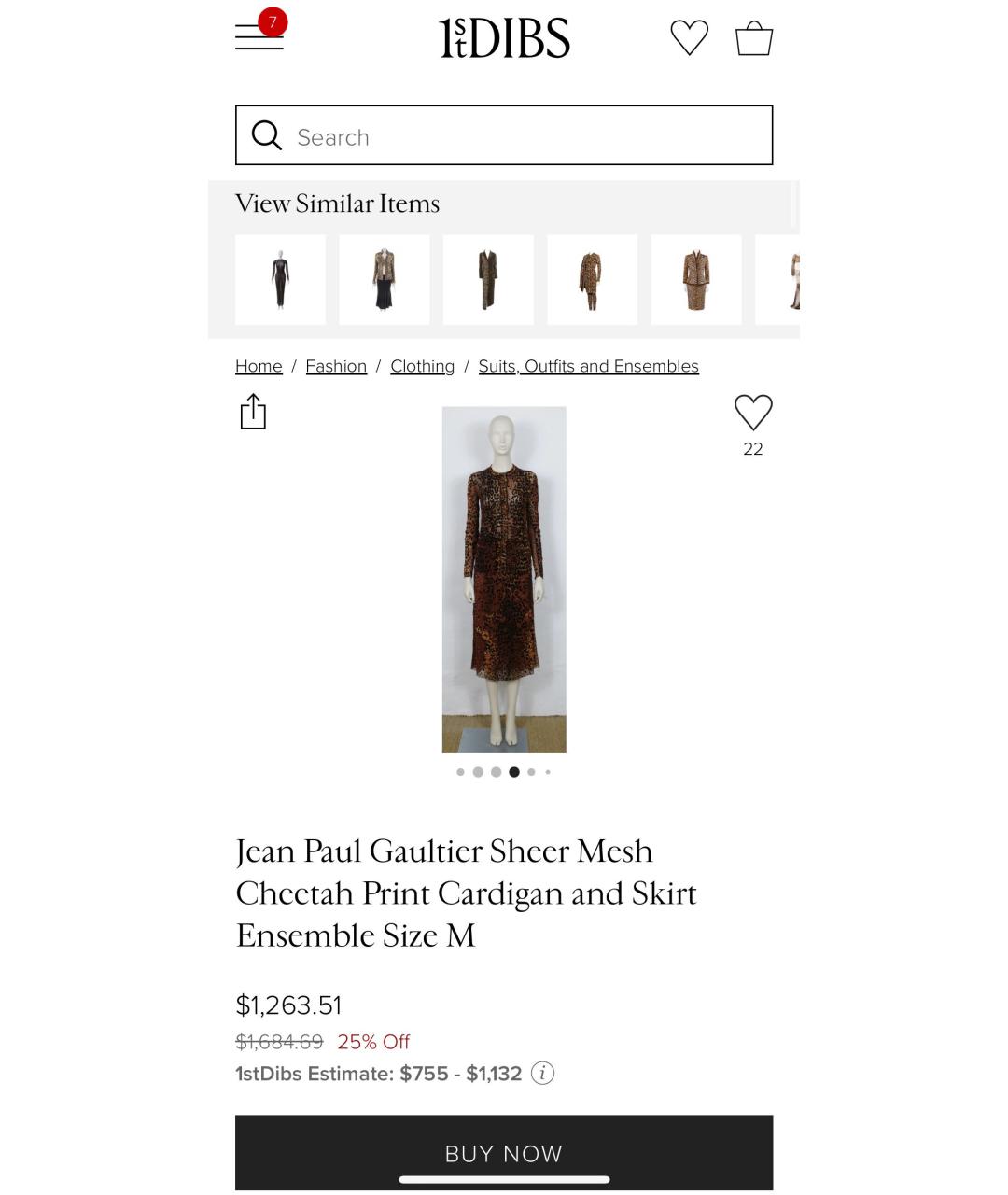1008x1195 pixels.
Task: Click the Search input field
Action: 504,135
